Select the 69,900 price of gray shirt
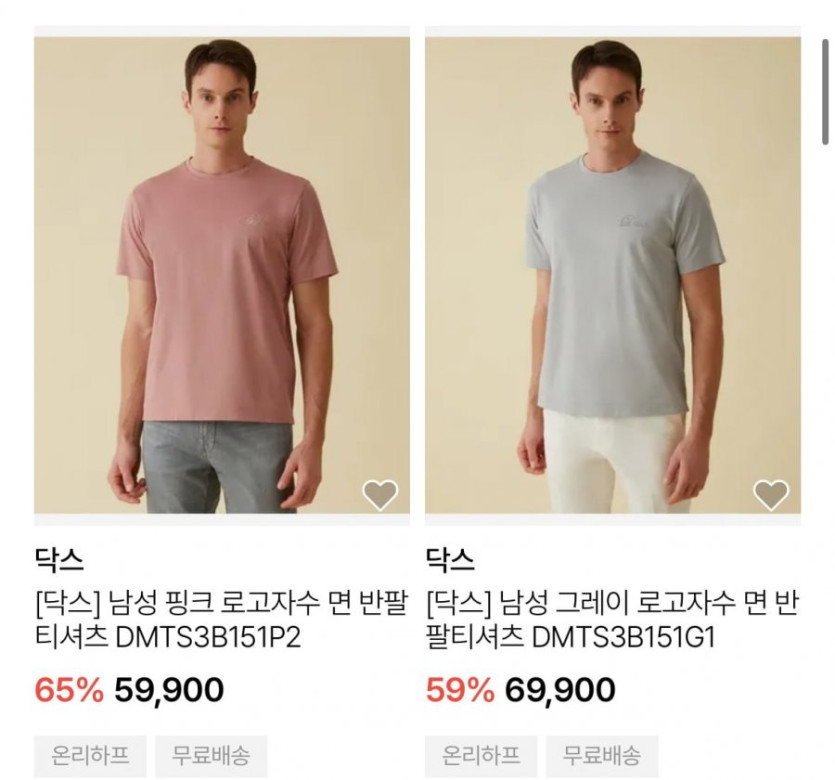Image resolution: width=835 pixels, height=780 pixels. pyautogui.click(x=560, y=690)
